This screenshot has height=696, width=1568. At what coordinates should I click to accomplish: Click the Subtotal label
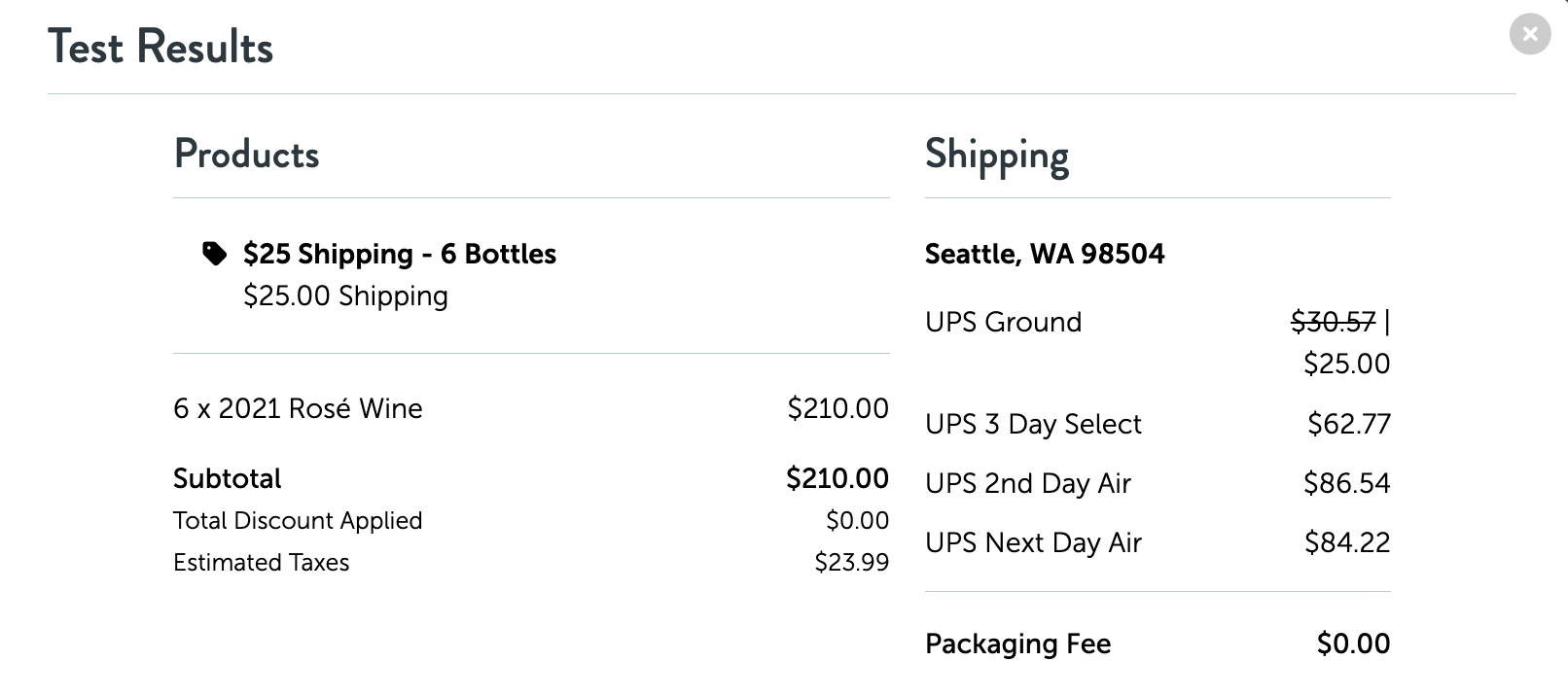tap(227, 478)
